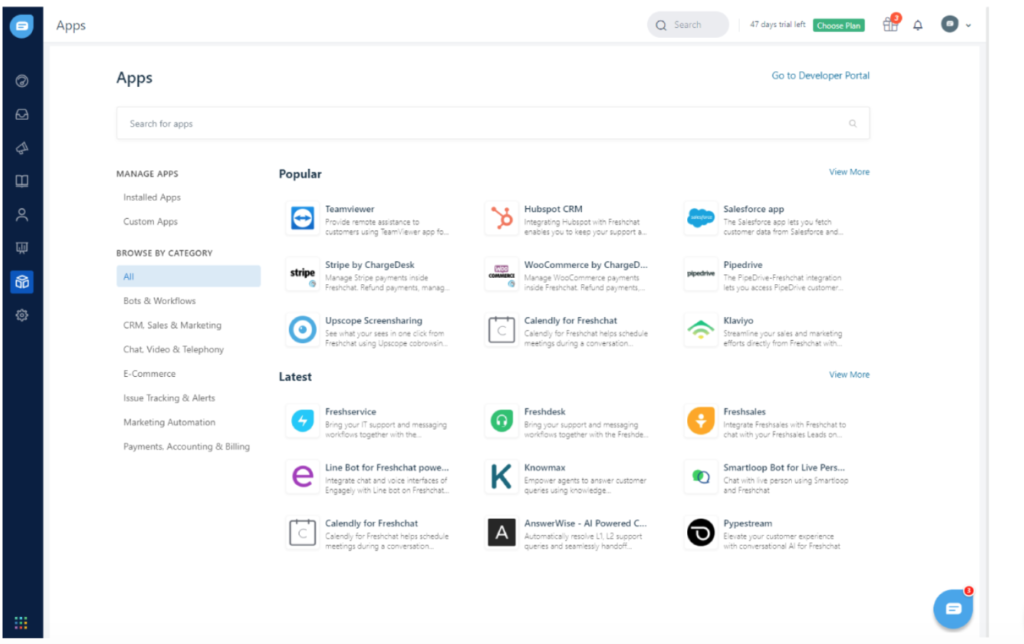The height and width of the screenshot is (644, 1024).
Task: Open the settings gear icon in sidebar
Action: [22, 315]
